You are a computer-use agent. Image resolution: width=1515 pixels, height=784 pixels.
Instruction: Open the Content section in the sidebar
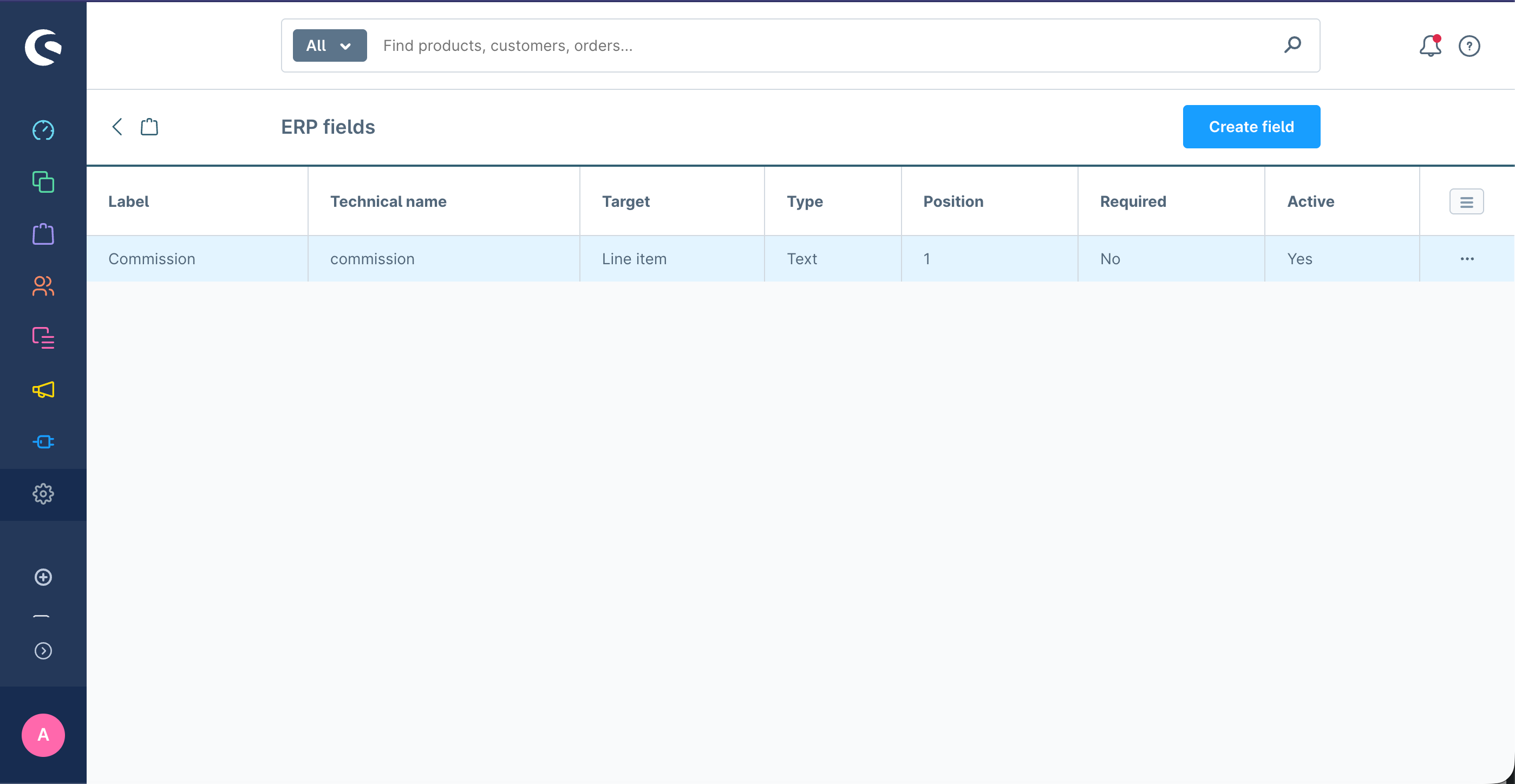point(43,338)
